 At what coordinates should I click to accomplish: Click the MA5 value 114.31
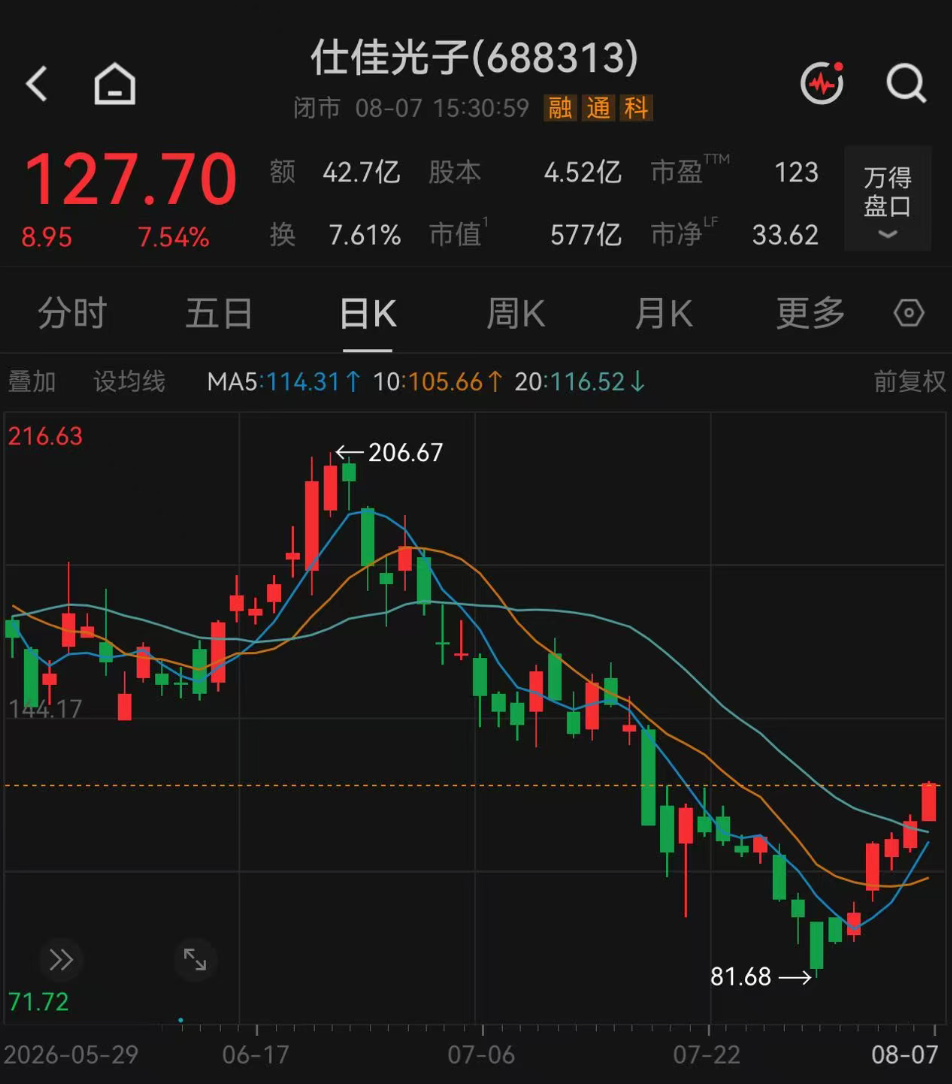click(303, 382)
